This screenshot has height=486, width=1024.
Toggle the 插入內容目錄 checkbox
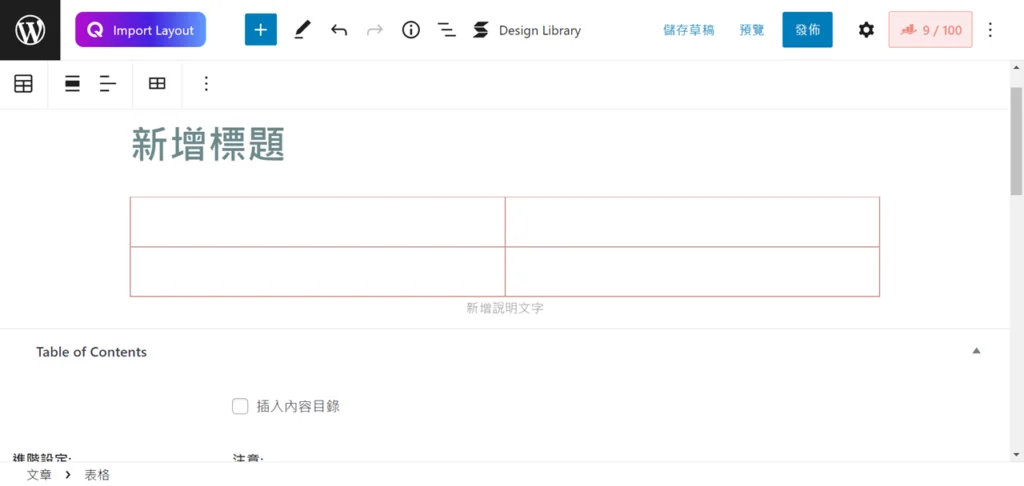point(240,406)
